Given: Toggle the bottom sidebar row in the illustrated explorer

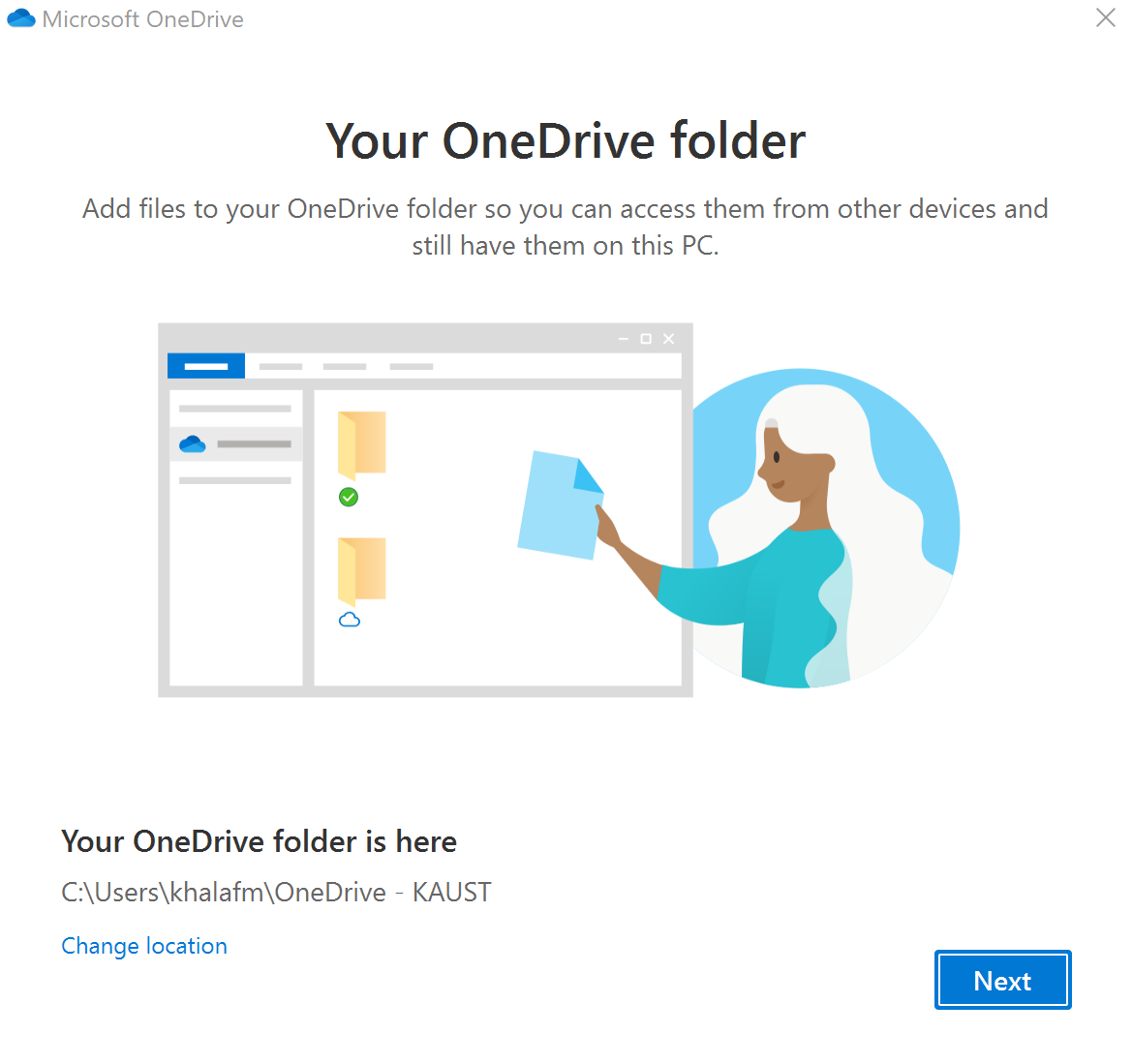Looking at the screenshot, I should [236, 478].
